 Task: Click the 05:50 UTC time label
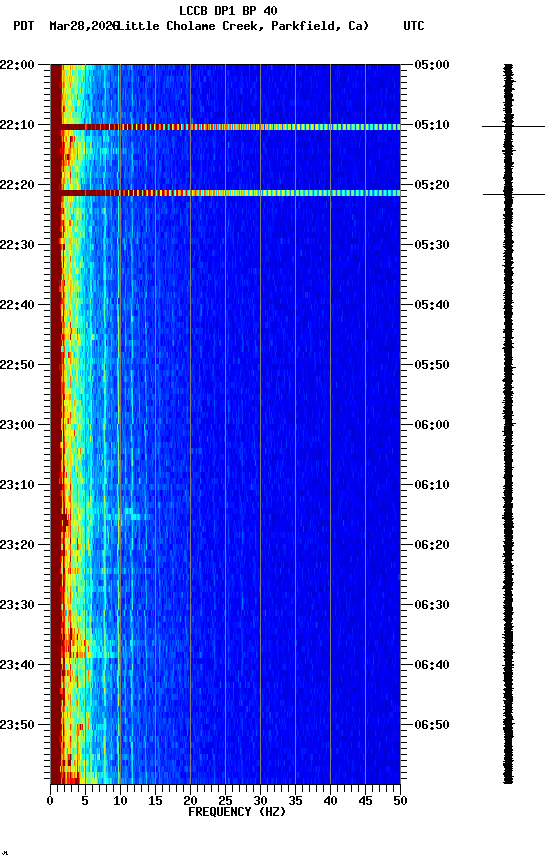432,365
